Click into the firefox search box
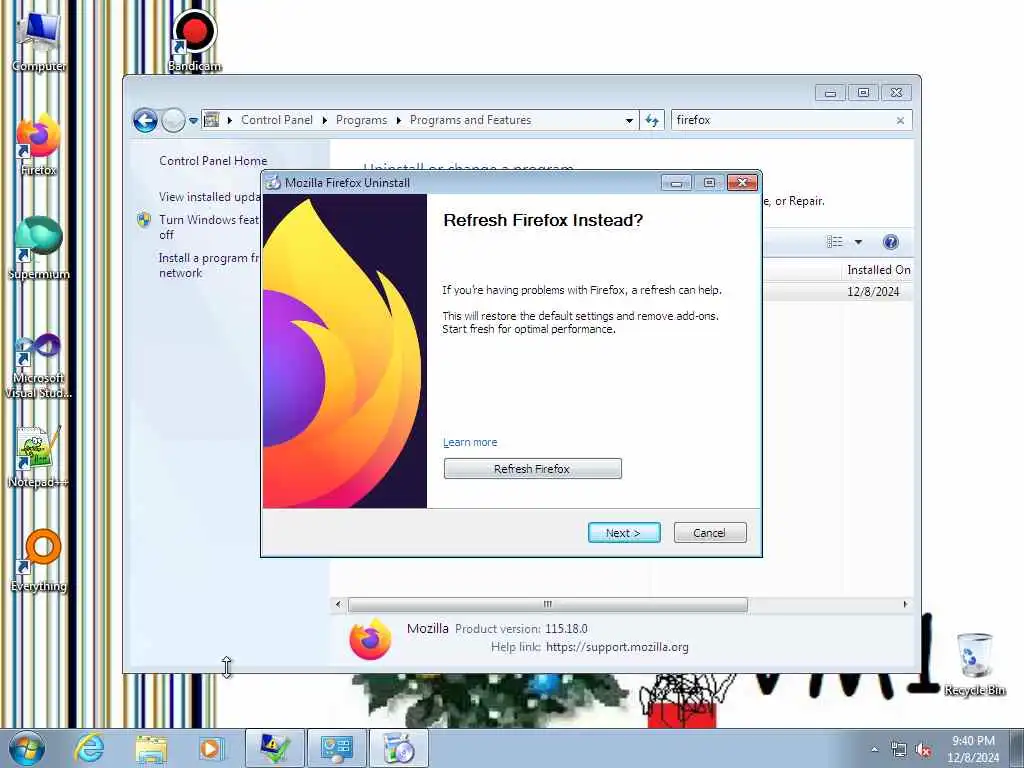 pos(782,120)
